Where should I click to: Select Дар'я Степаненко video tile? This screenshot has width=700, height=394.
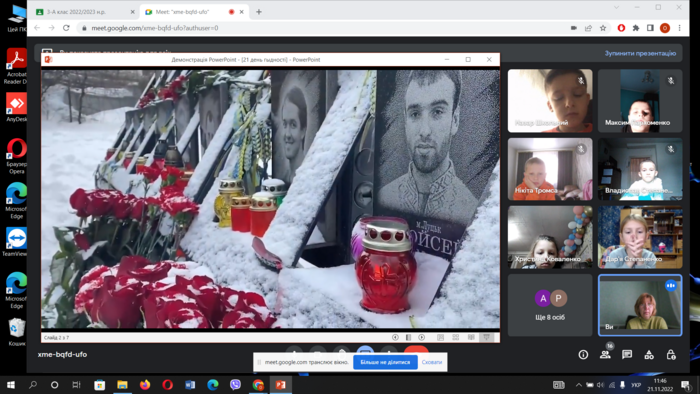(640, 237)
